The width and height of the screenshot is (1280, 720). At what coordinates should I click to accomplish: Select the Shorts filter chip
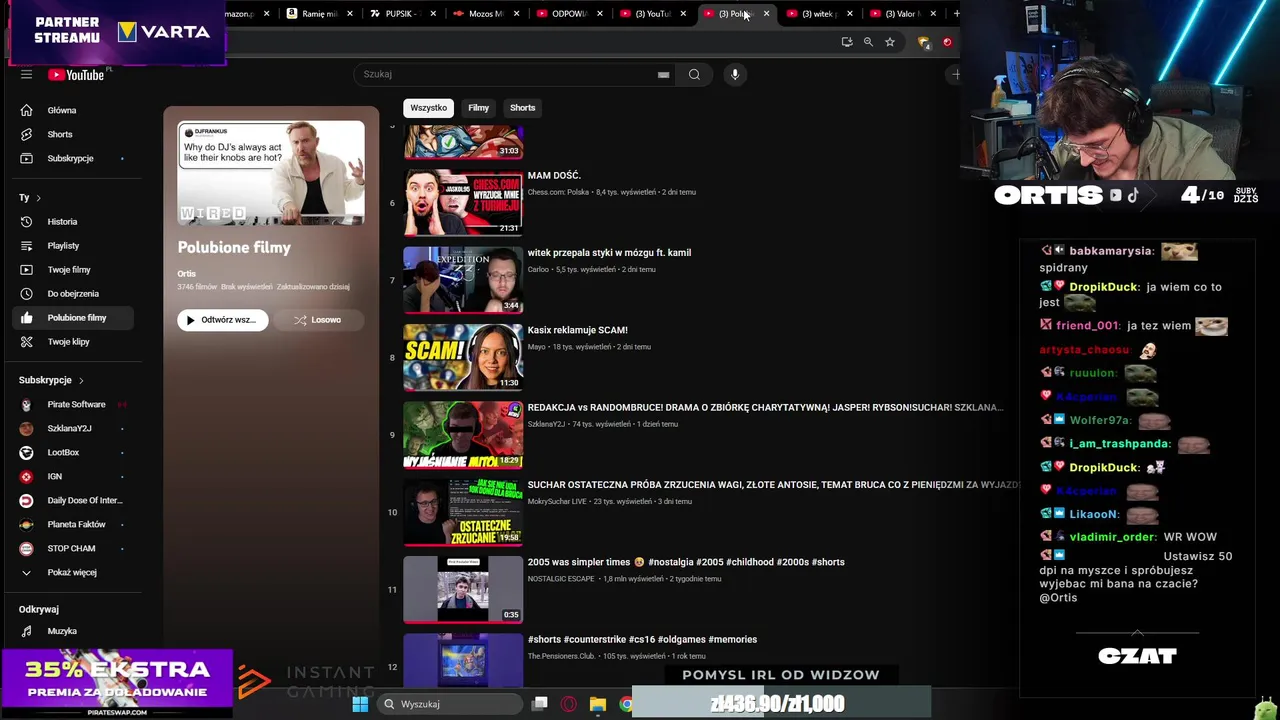[x=523, y=108]
